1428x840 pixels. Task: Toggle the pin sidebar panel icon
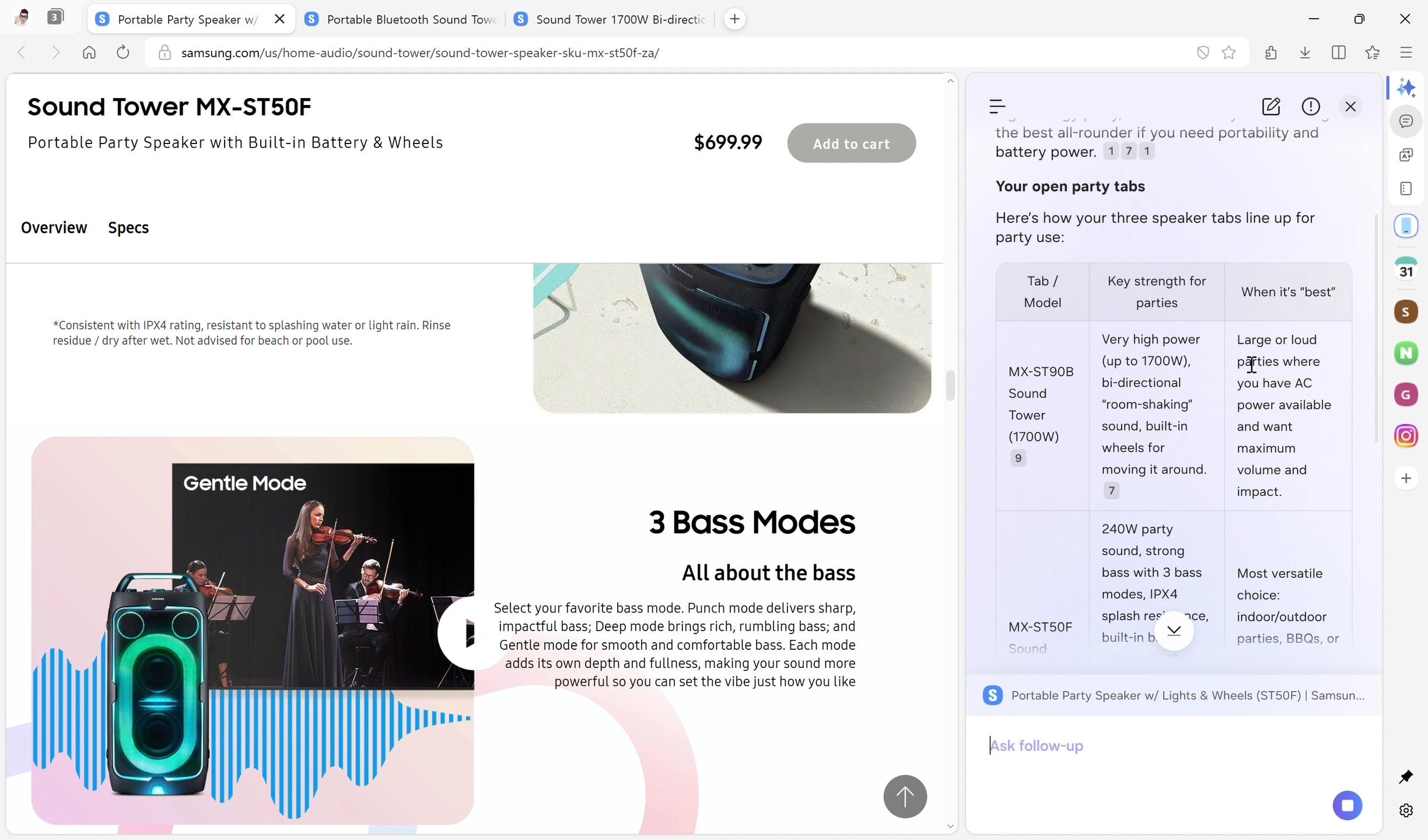(x=1406, y=776)
